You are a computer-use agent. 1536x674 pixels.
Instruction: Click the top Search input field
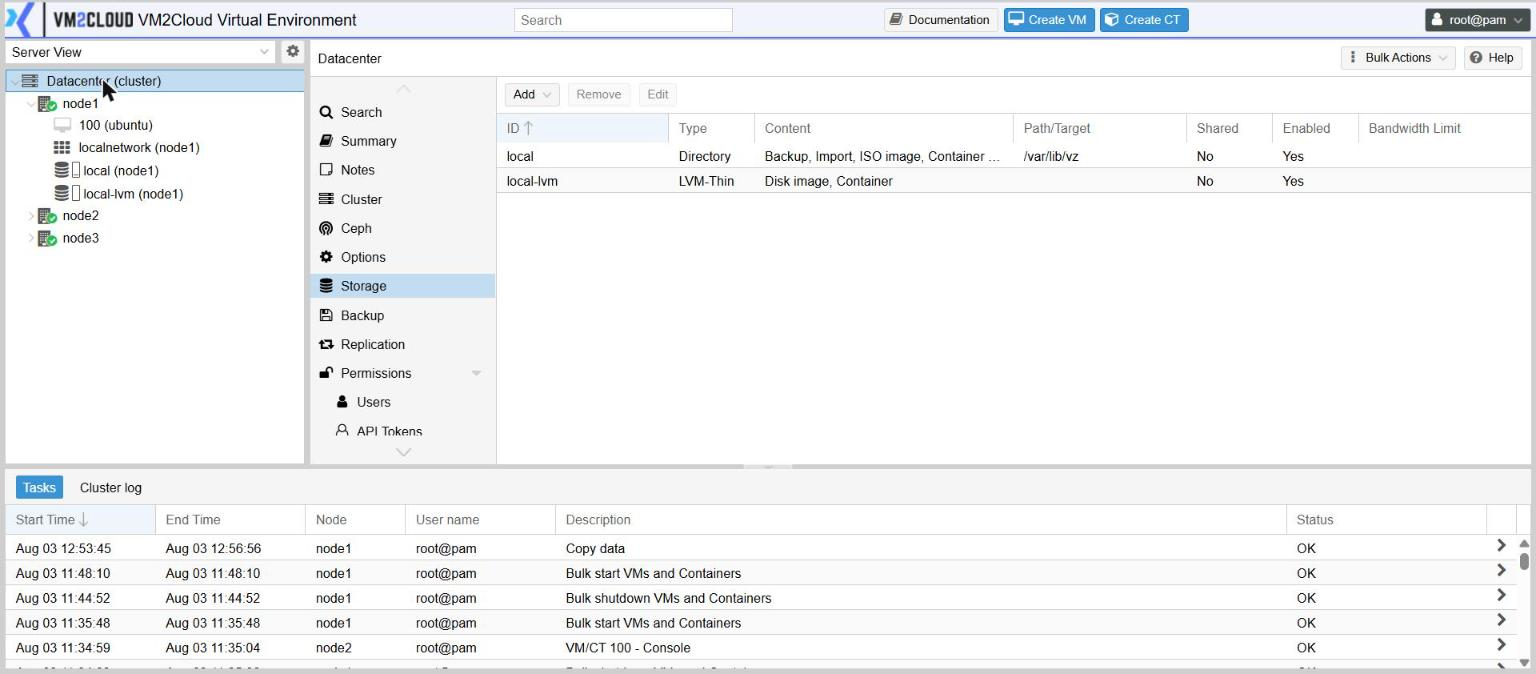pos(623,20)
